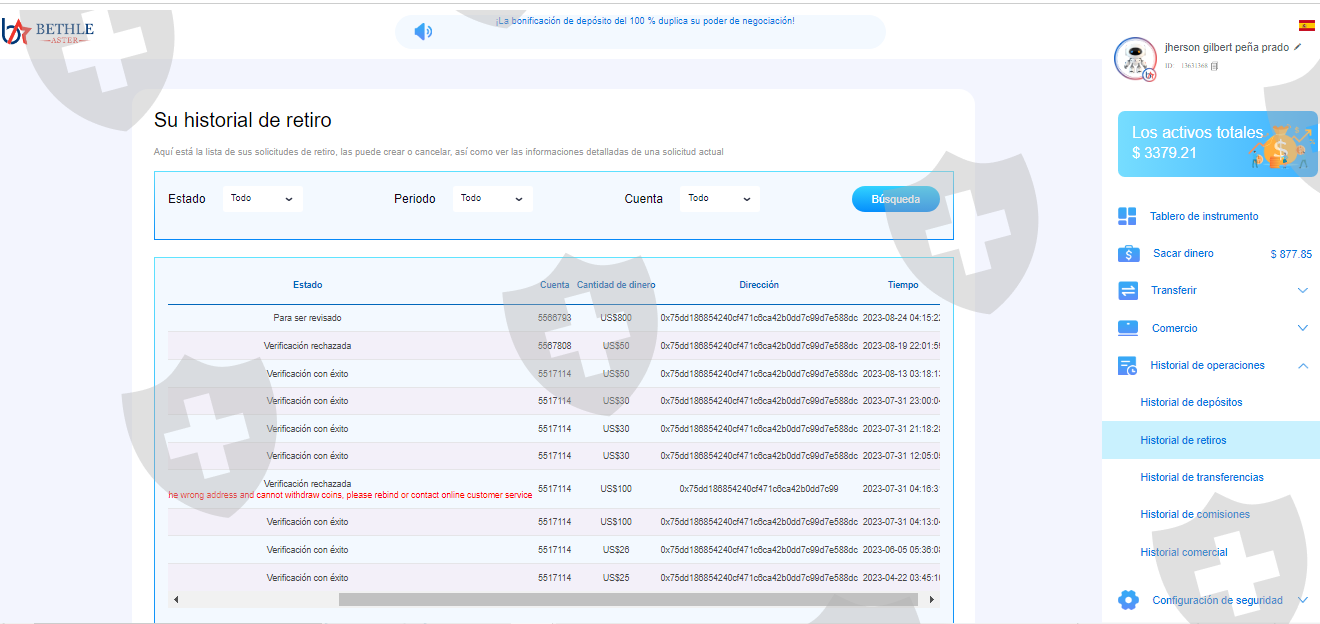Click the Sacar dinero wallet icon
Viewport: 1320px width, 624px height.
(x=1128, y=254)
